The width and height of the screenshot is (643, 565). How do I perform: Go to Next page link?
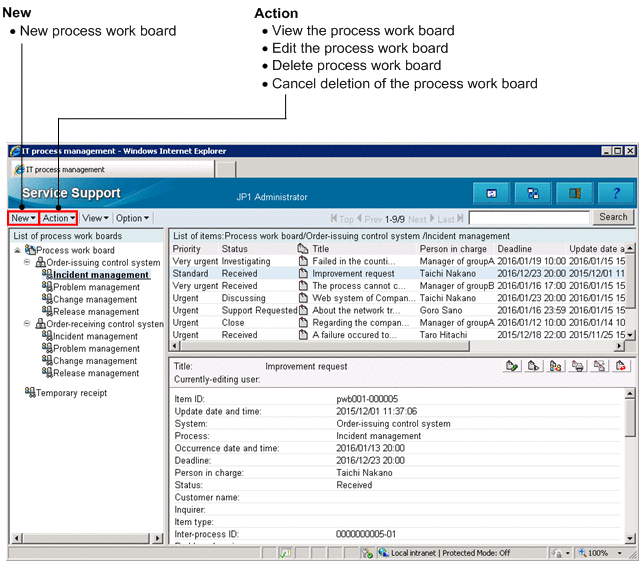421,219
